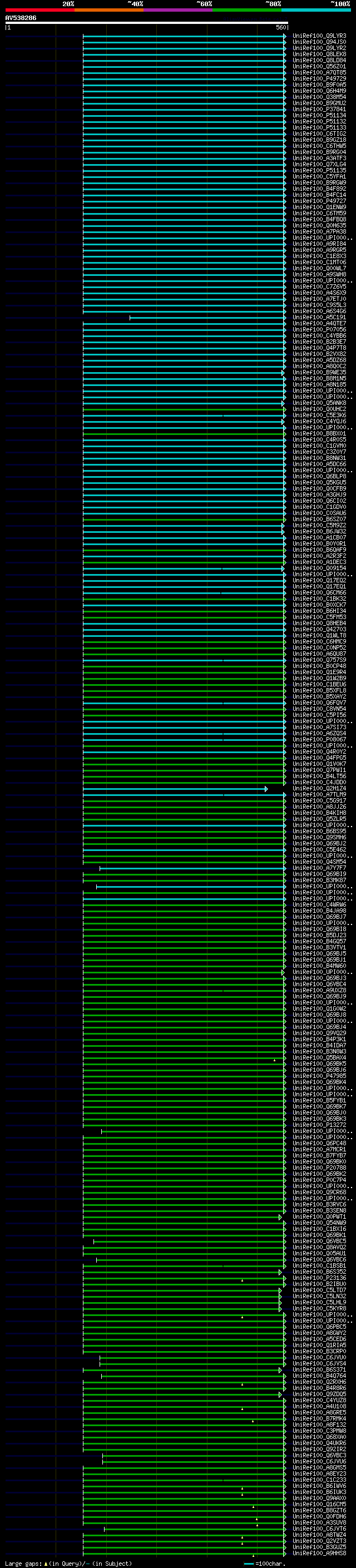
Task: Select the UniRef100_B4FC14 label
Action: pos(319,195)
